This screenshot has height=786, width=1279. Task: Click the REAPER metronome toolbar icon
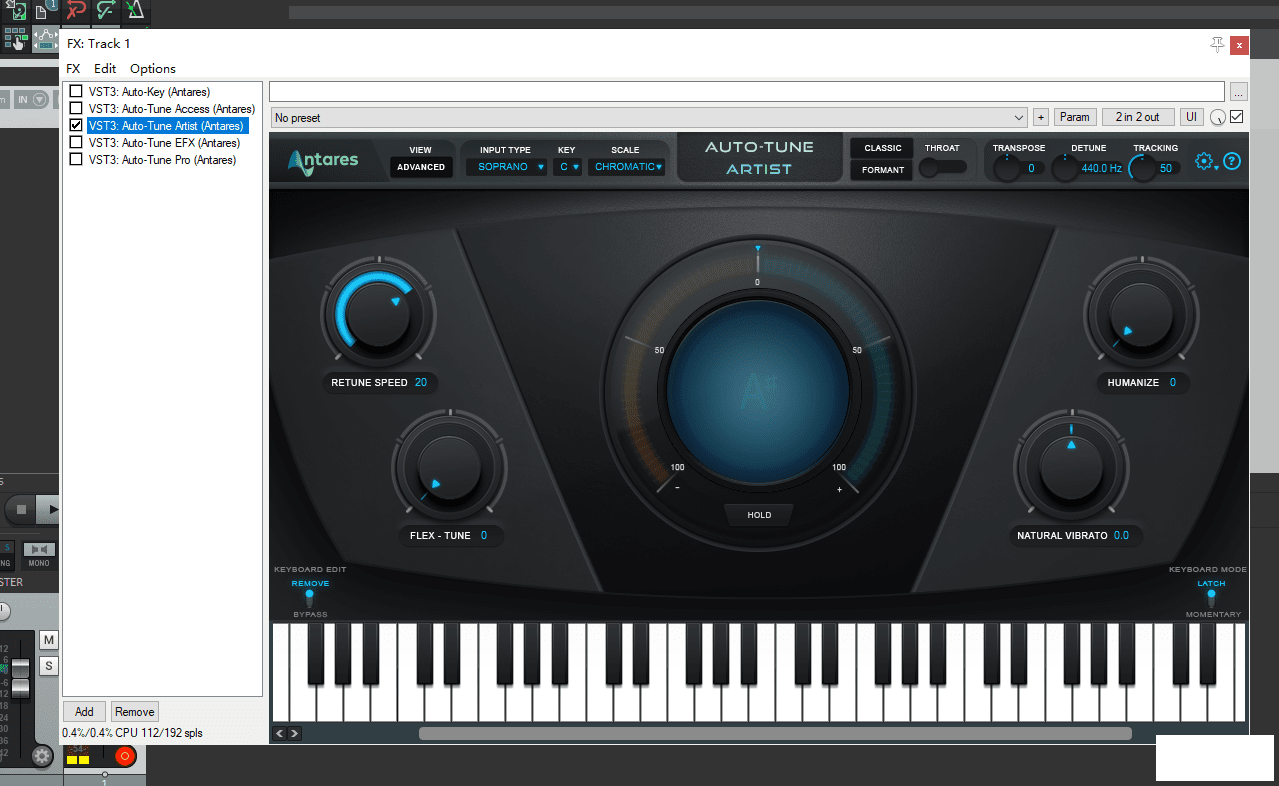click(135, 11)
